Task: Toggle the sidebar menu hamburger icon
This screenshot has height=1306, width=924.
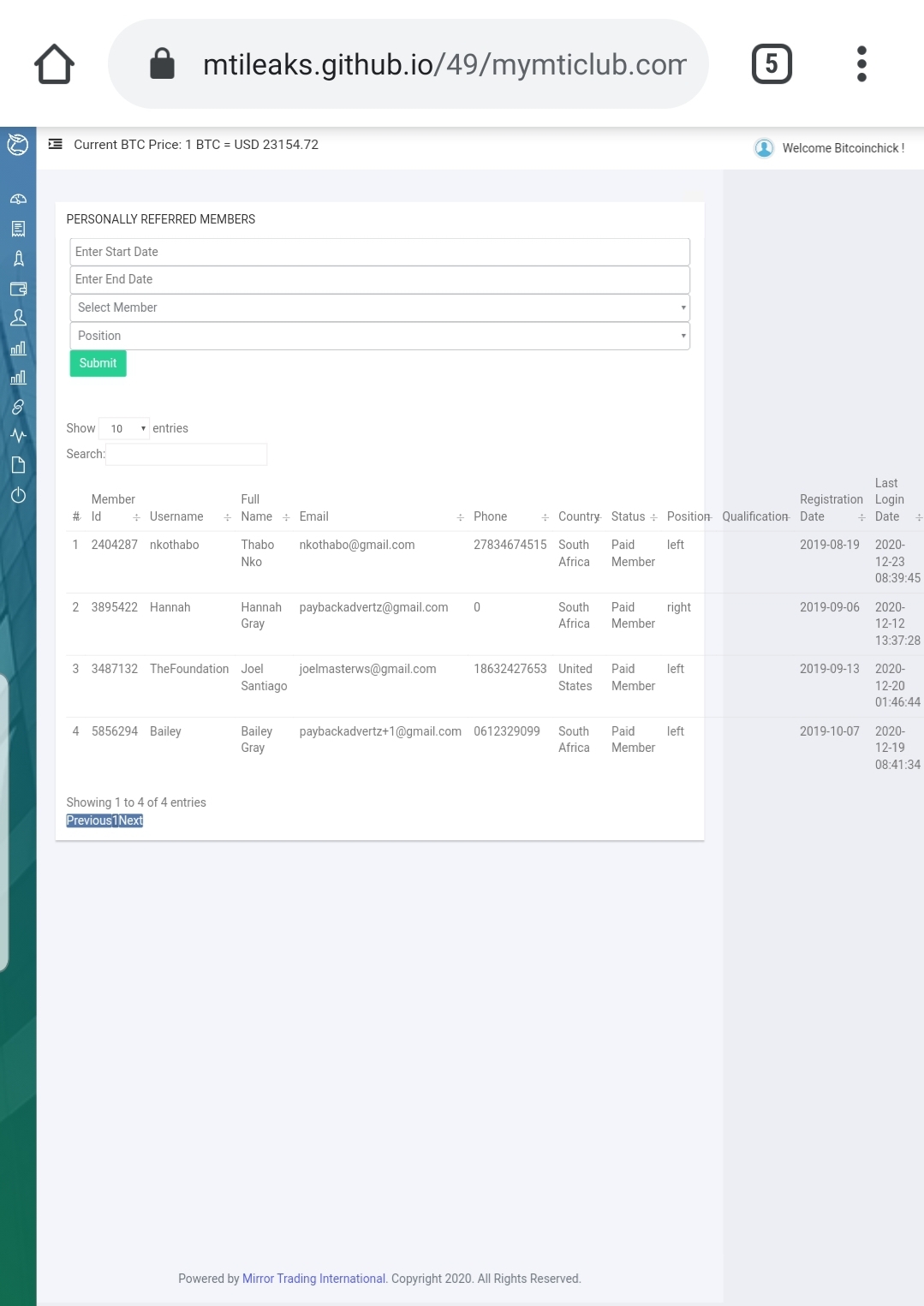Action: tap(56, 144)
